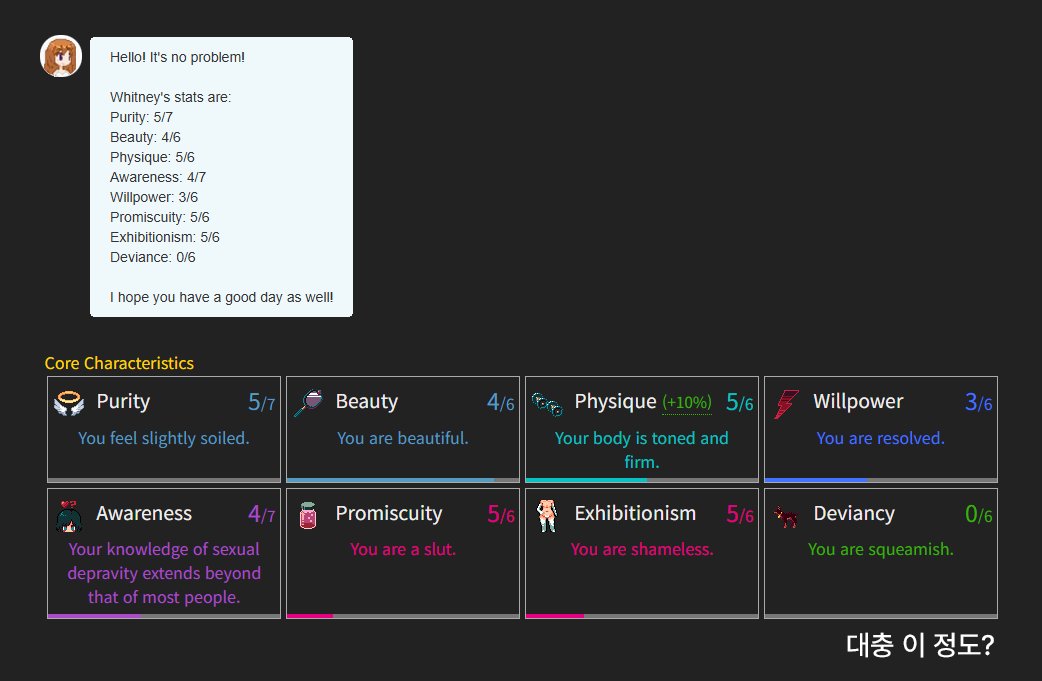The image size is (1042, 681).
Task: Click the Beauty 4/6 value in its card
Action: 500,402
